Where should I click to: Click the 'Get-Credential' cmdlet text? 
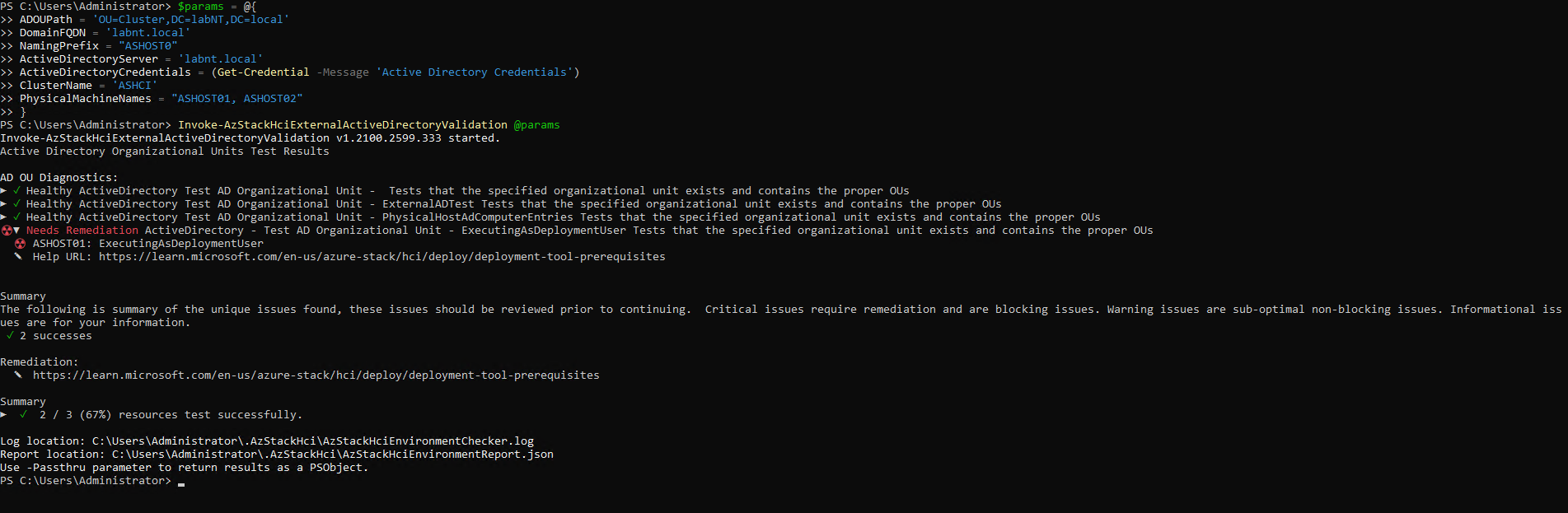(x=264, y=72)
